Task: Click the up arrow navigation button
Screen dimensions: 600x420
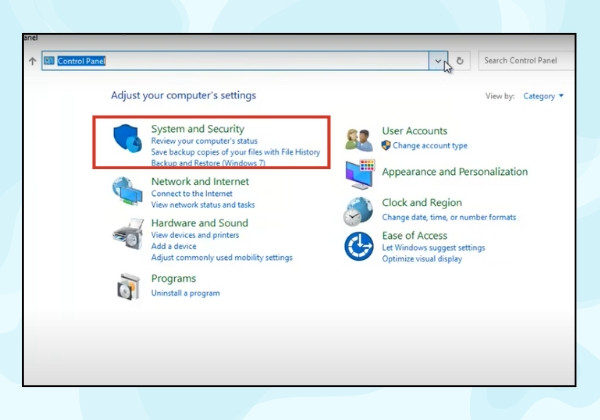Action: click(33, 61)
